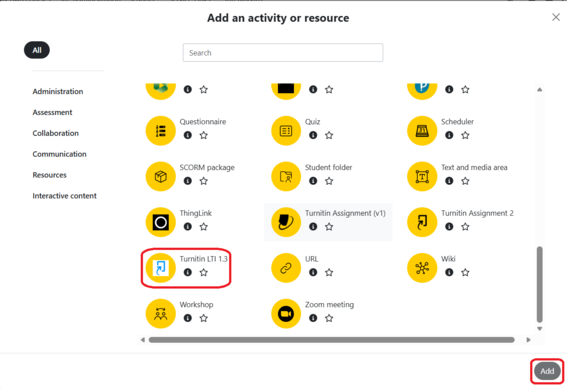The image size is (567, 388).
Task: Star the Scheduler activity
Action: 465,135
